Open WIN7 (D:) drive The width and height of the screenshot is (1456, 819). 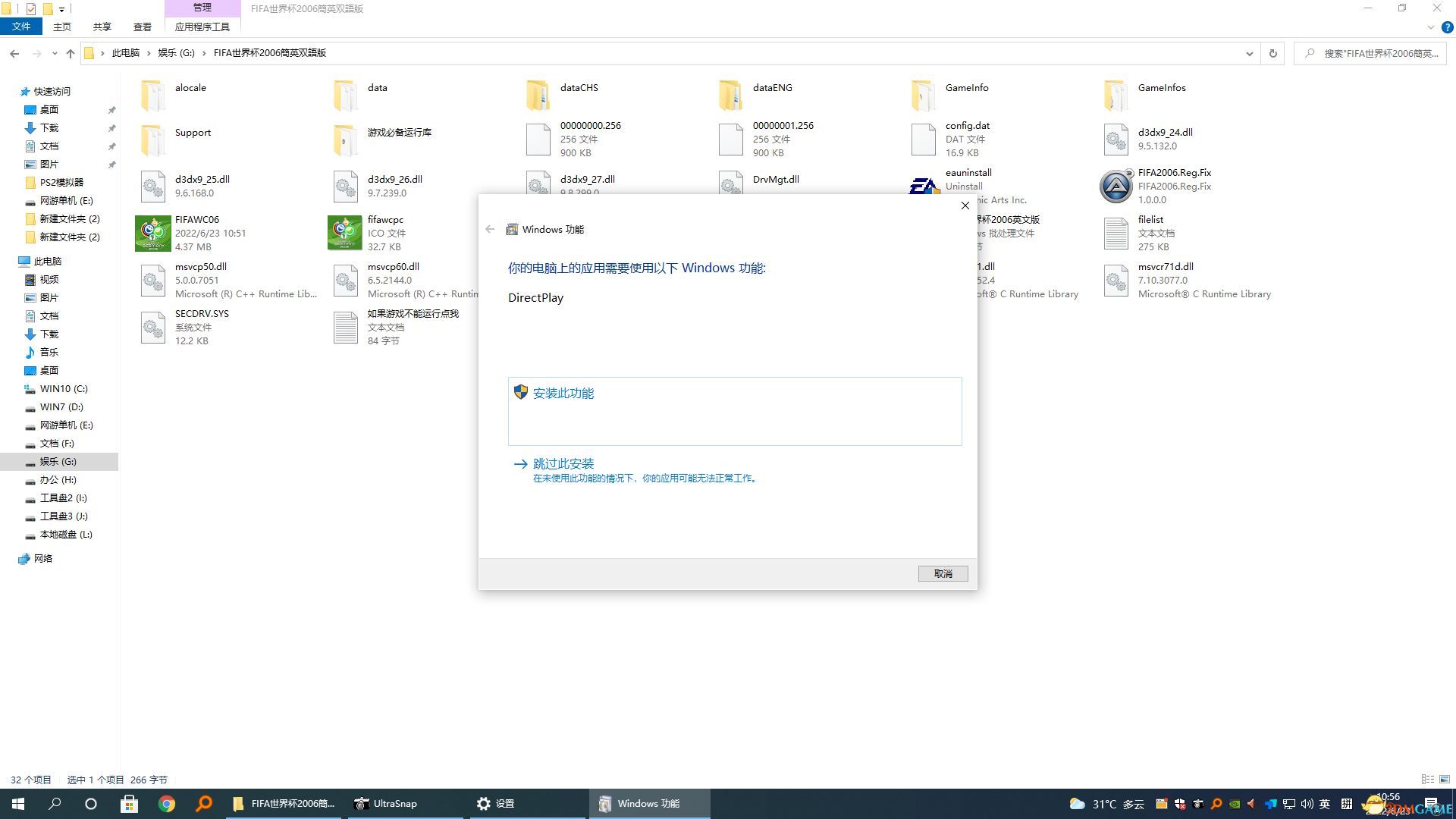[x=61, y=406]
